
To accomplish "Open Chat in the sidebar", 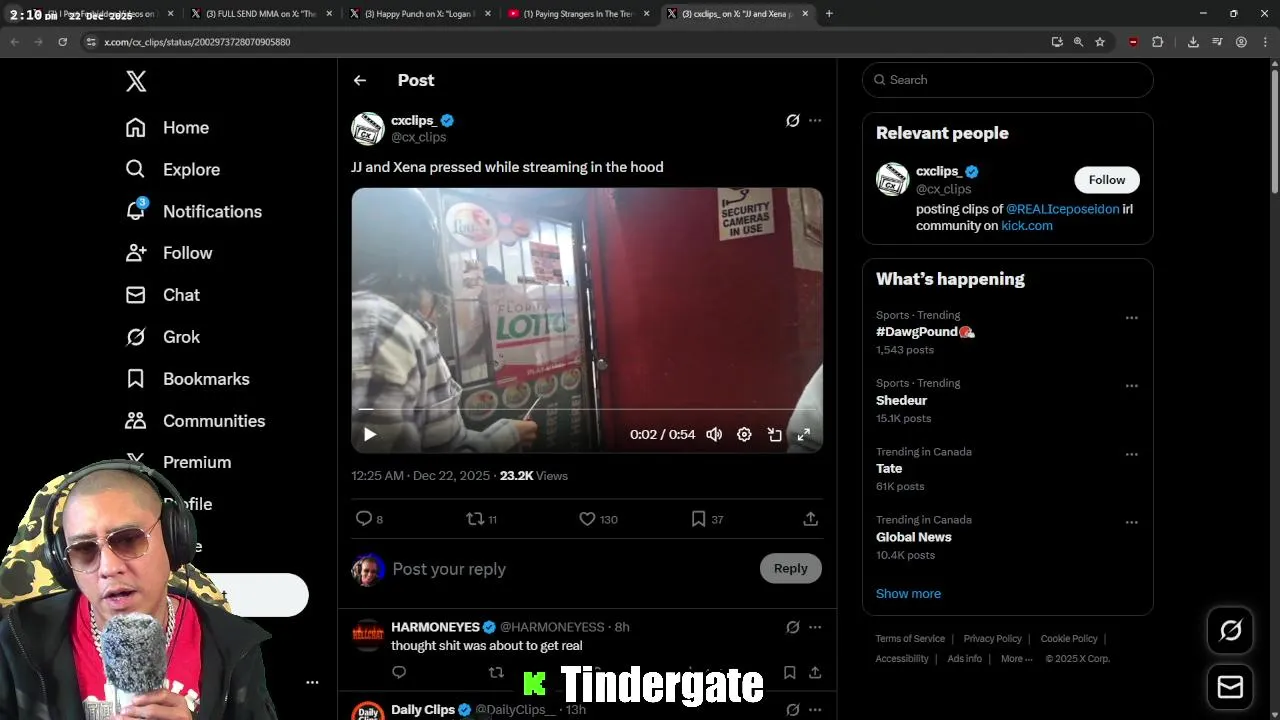I will 162,295.
